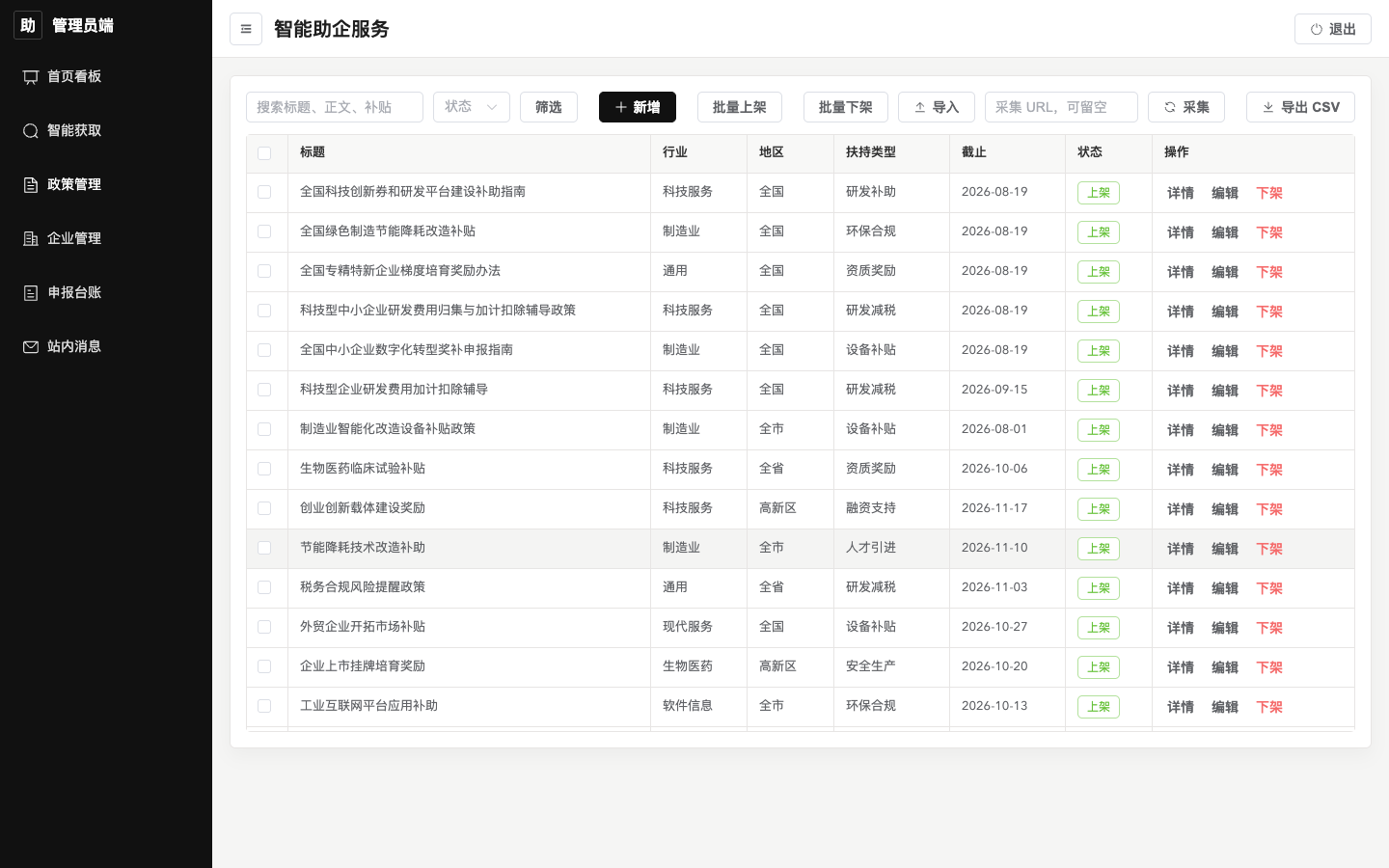1389x868 pixels.
Task: Click 批量下架 button
Action: [x=846, y=107]
